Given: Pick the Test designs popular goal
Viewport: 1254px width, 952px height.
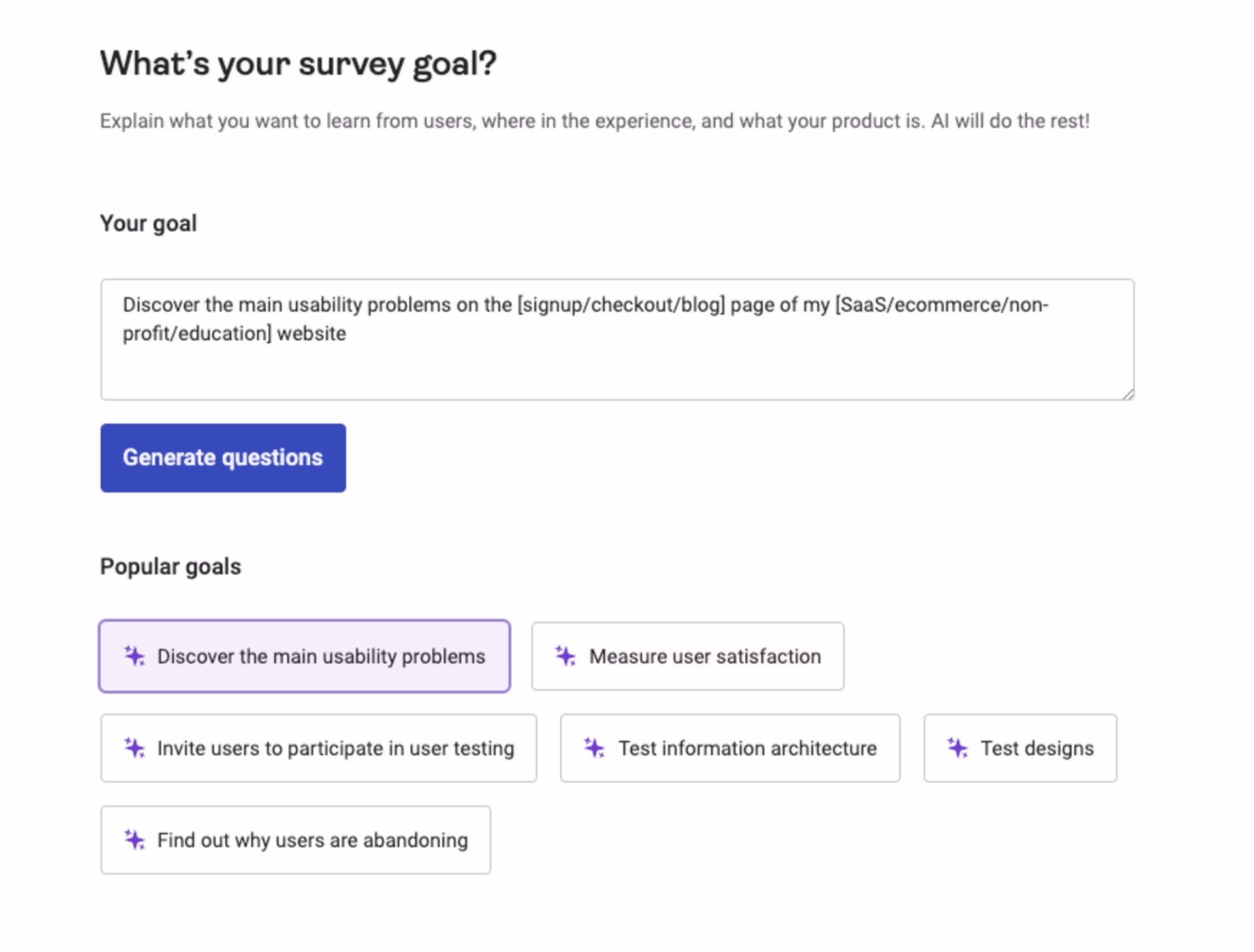Looking at the screenshot, I should 1020,748.
